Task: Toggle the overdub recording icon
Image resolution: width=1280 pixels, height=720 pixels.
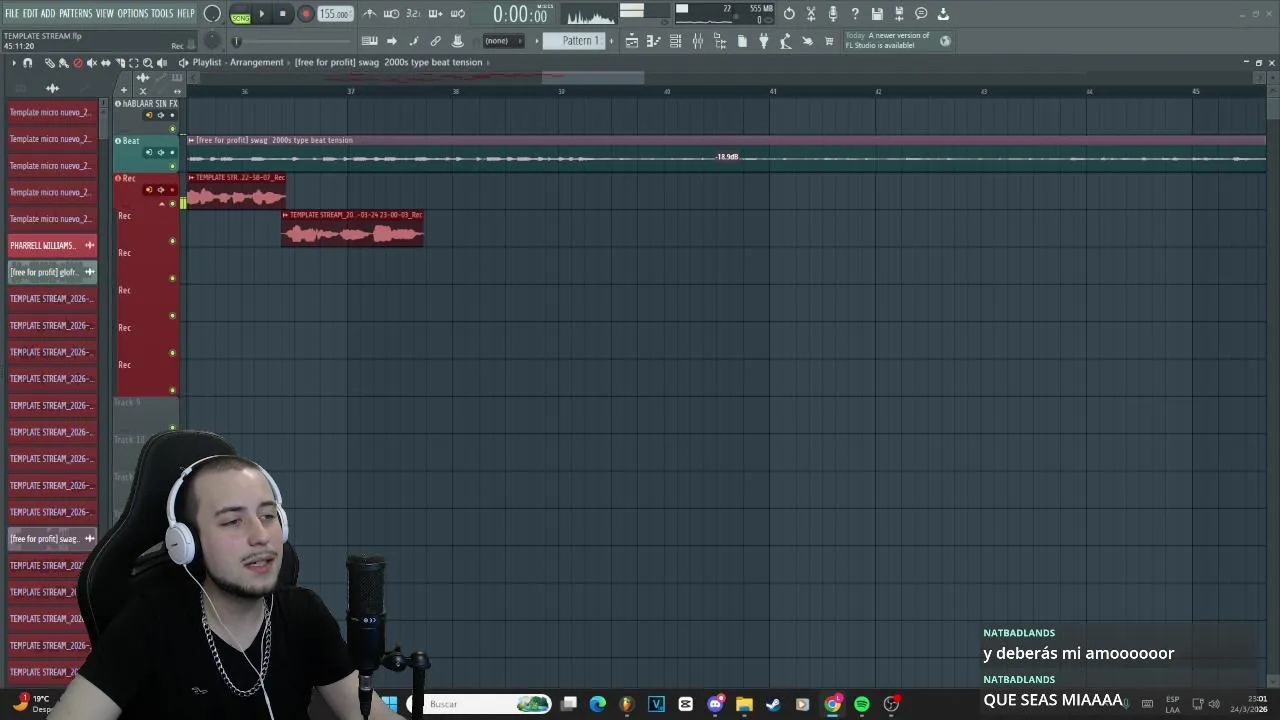Action: coord(435,14)
